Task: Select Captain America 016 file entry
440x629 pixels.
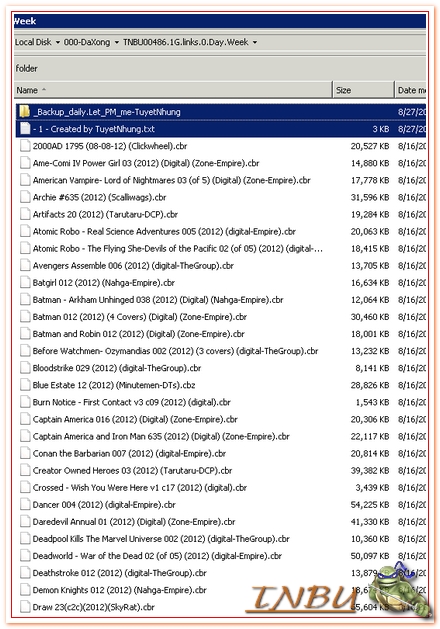Action: coord(135,419)
